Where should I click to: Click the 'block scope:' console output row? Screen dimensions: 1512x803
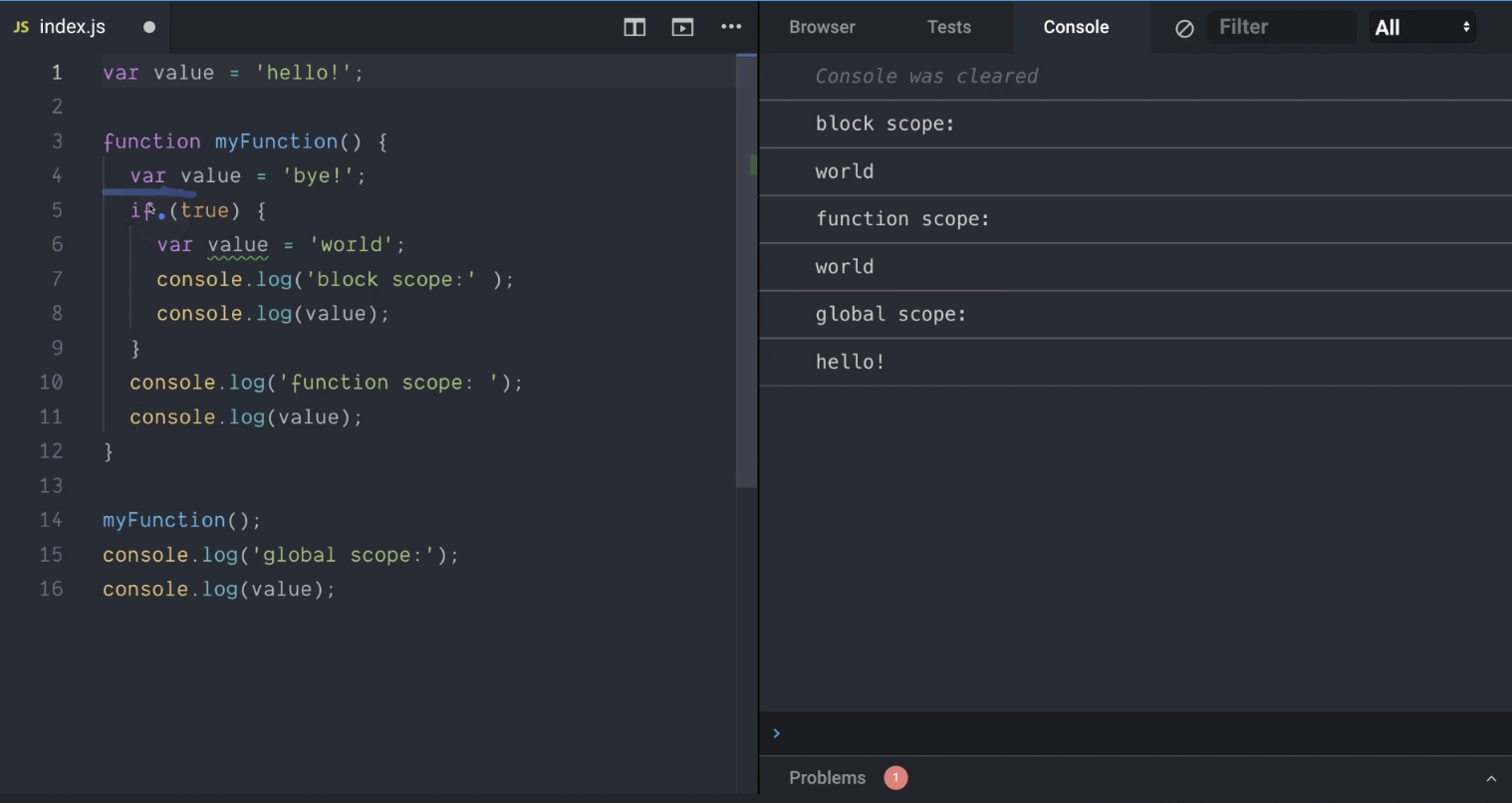[1135, 124]
